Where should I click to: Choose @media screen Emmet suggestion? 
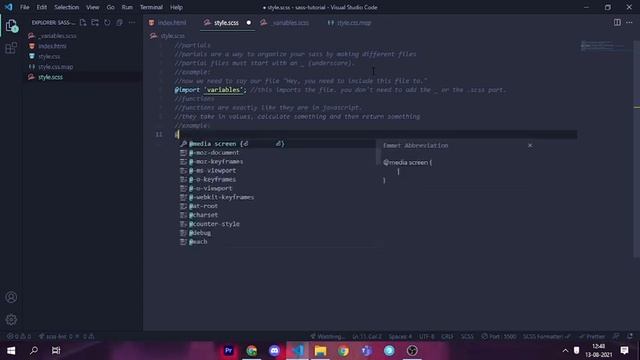(x=278, y=144)
